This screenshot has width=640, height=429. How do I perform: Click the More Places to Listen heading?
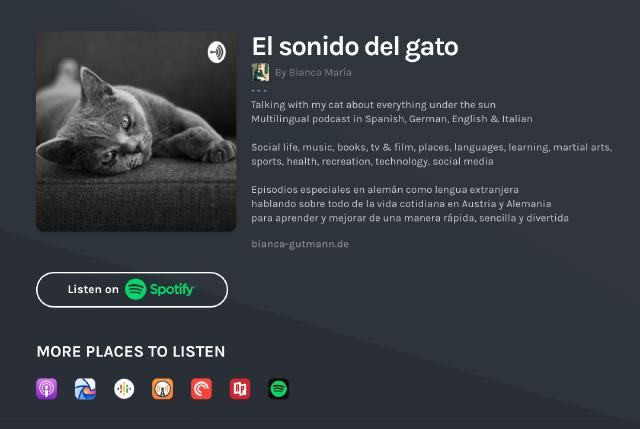coord(131,351)
